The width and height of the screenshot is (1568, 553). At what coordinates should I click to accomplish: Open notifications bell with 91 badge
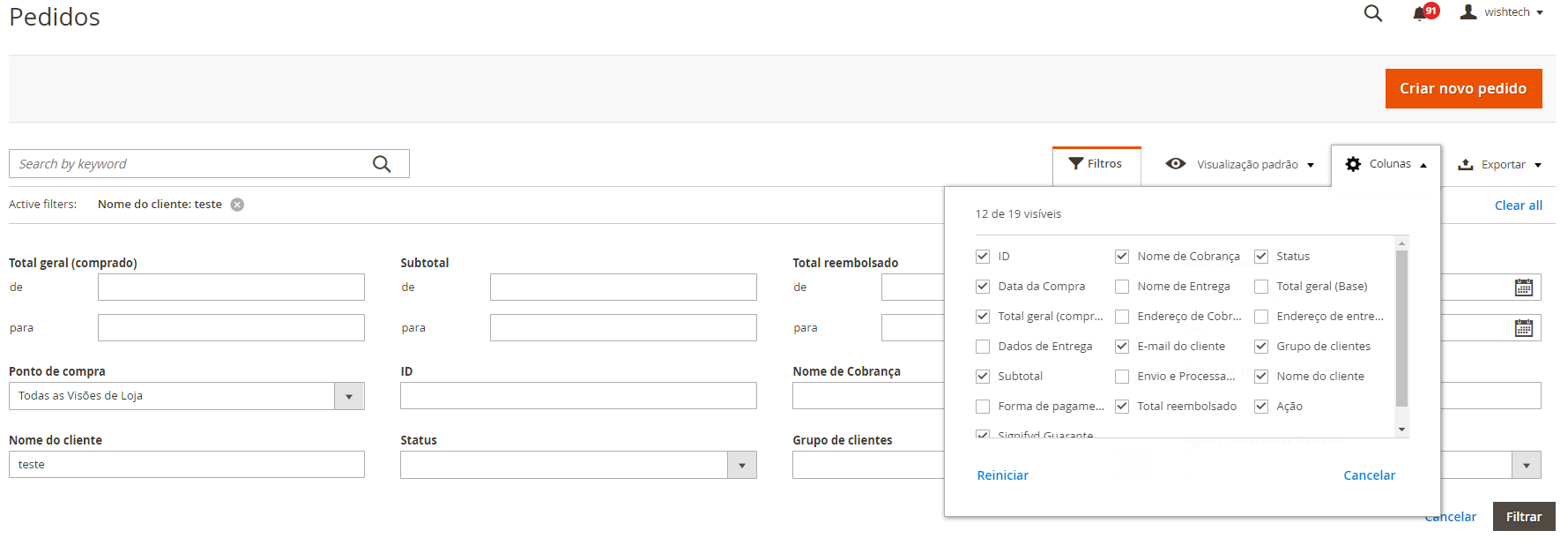click(x=1424, y=12)
